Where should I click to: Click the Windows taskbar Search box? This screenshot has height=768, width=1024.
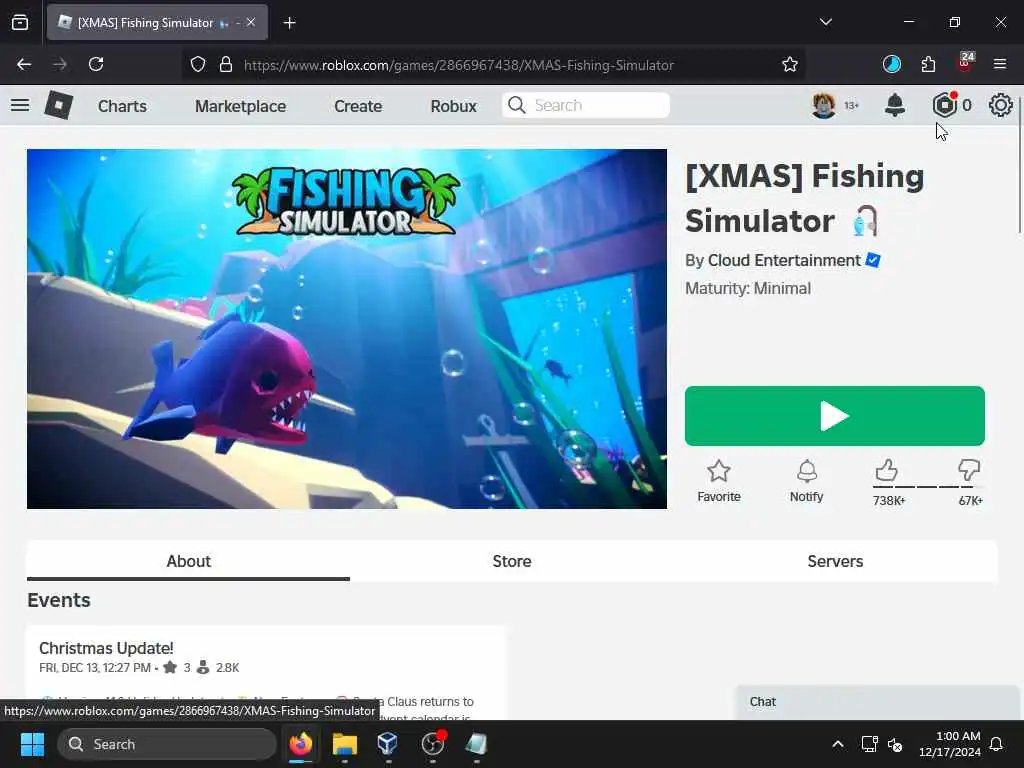coord(167,744)
